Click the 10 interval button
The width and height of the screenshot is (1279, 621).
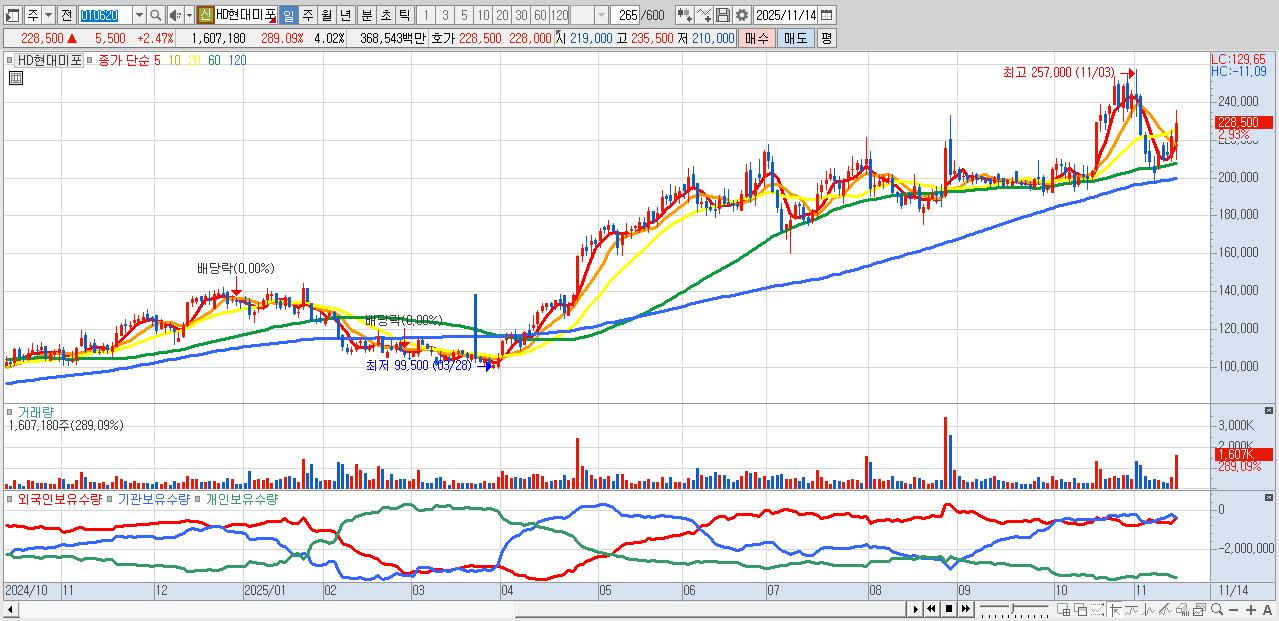tap(483, 15)
